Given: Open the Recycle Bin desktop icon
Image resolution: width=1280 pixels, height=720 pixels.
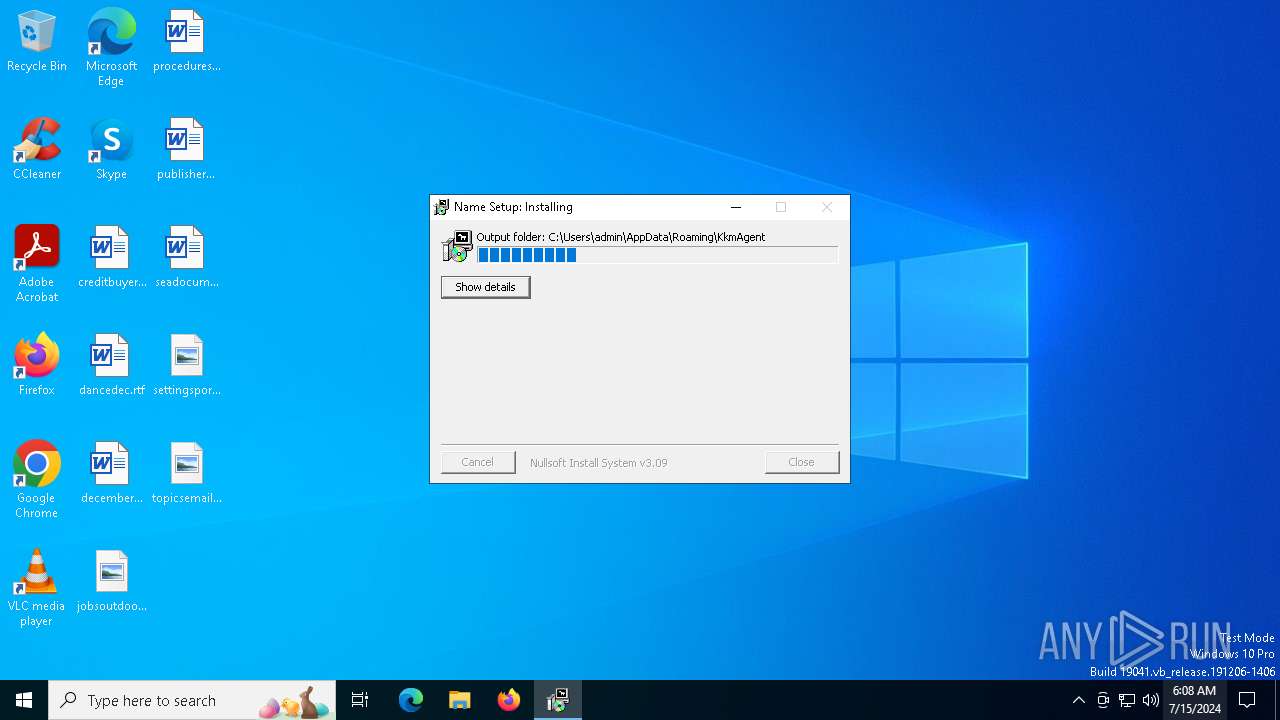Looking at the screenshot, I should pos(37,42).
